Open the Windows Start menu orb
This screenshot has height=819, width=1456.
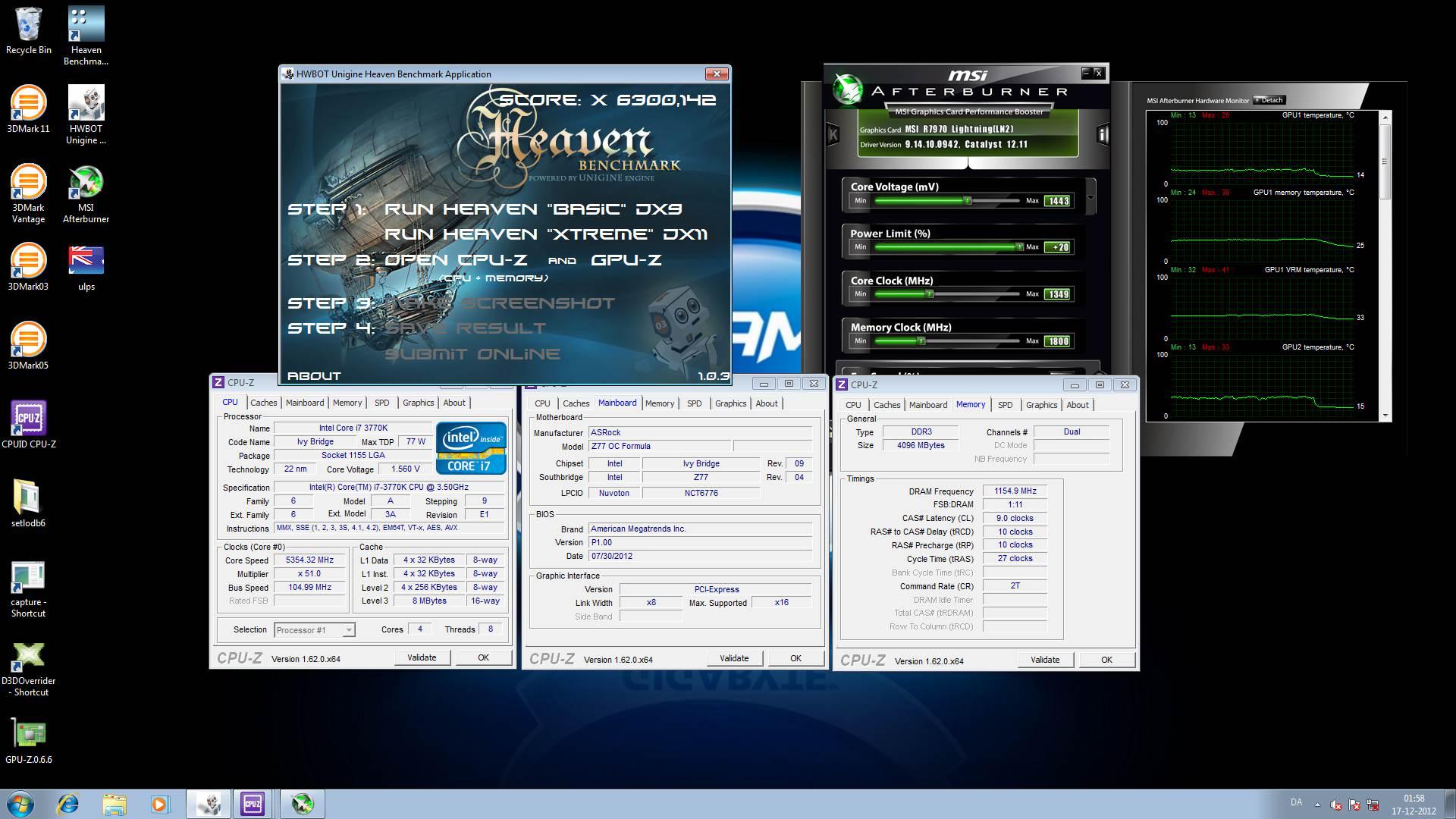[20, 804]
